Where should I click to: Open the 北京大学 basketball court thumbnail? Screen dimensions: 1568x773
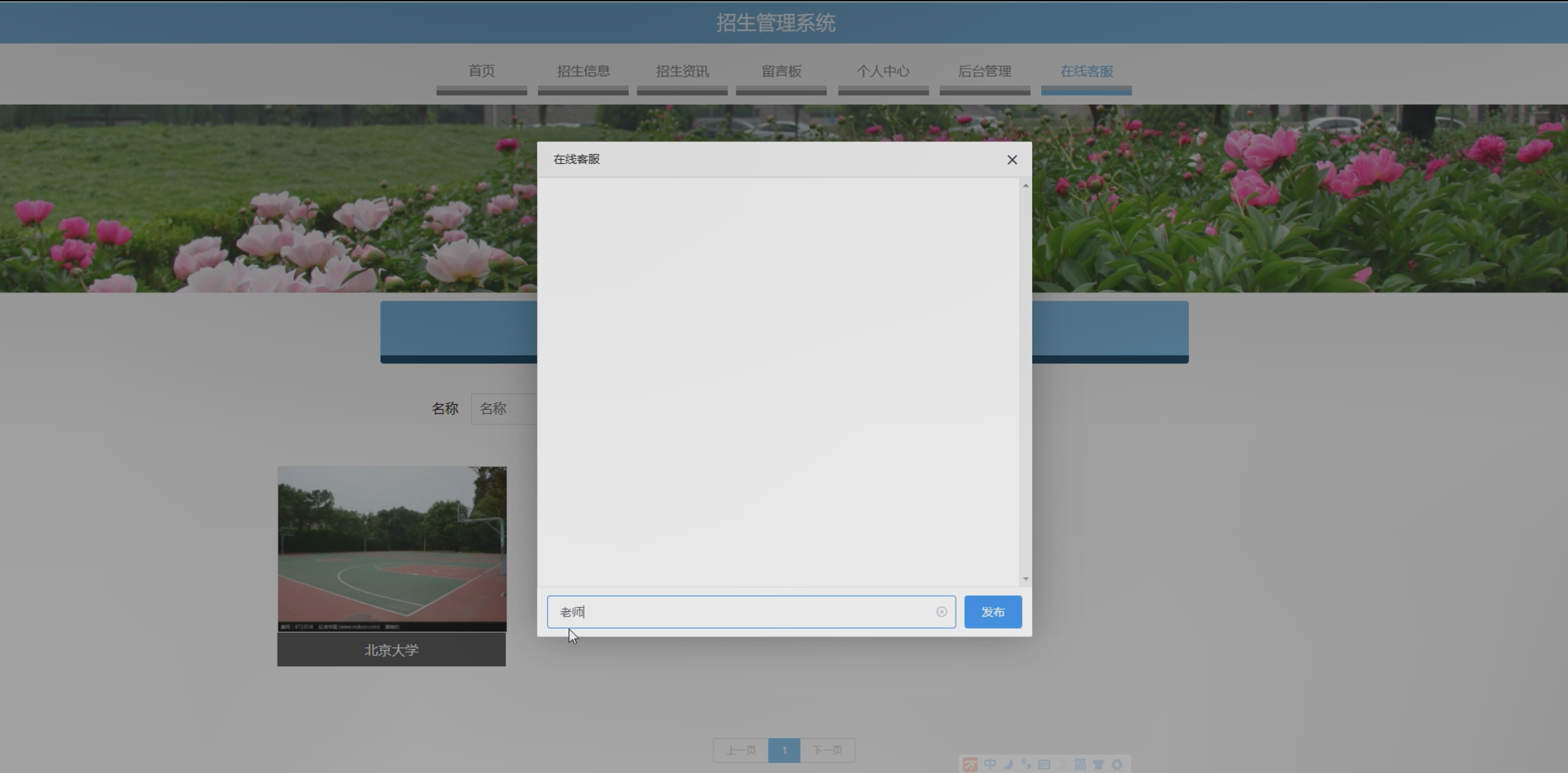392,549
